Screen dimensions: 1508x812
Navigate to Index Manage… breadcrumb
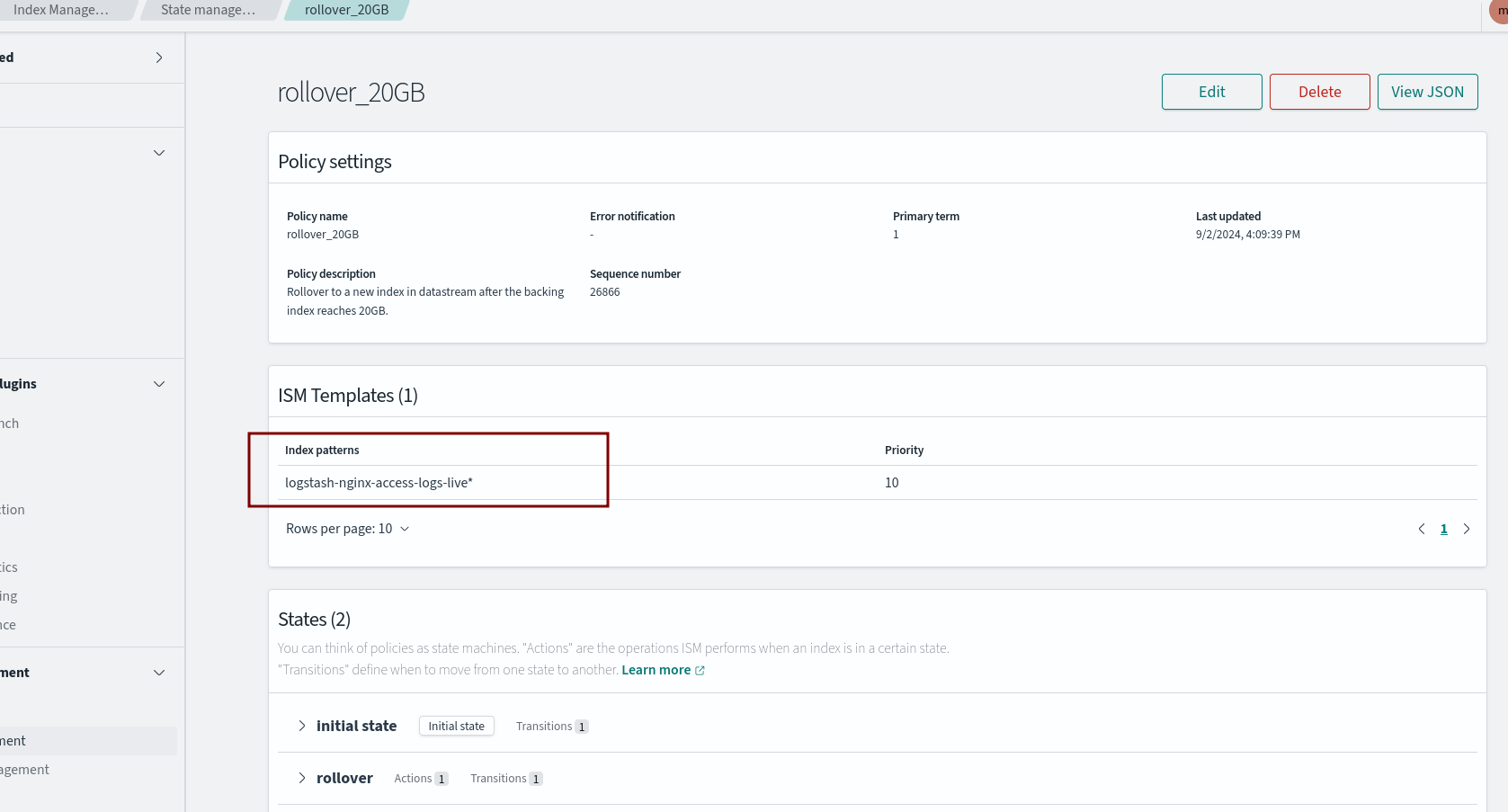pos(61,10)
